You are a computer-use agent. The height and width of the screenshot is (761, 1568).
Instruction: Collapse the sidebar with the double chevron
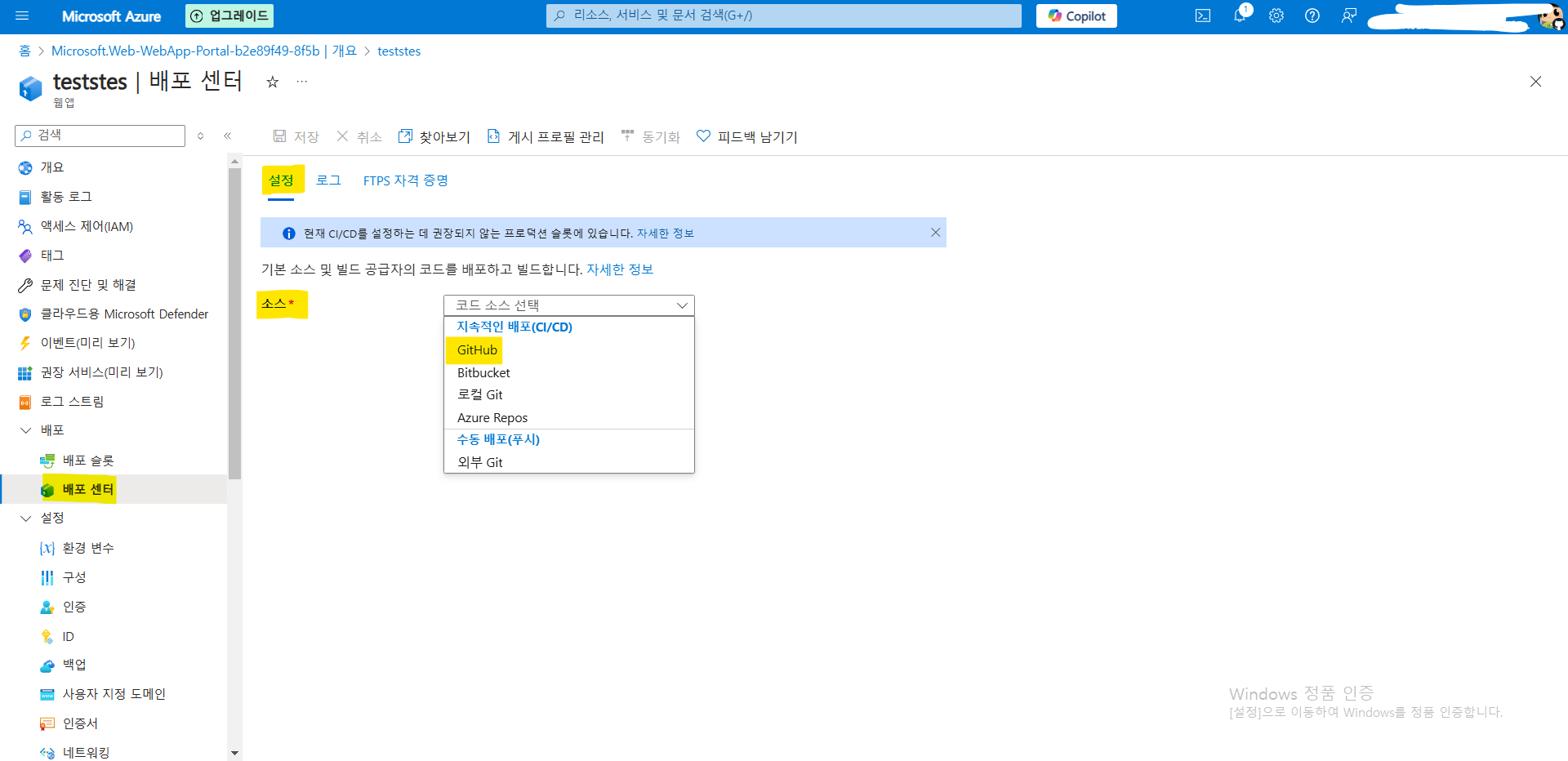click(228, 136)
